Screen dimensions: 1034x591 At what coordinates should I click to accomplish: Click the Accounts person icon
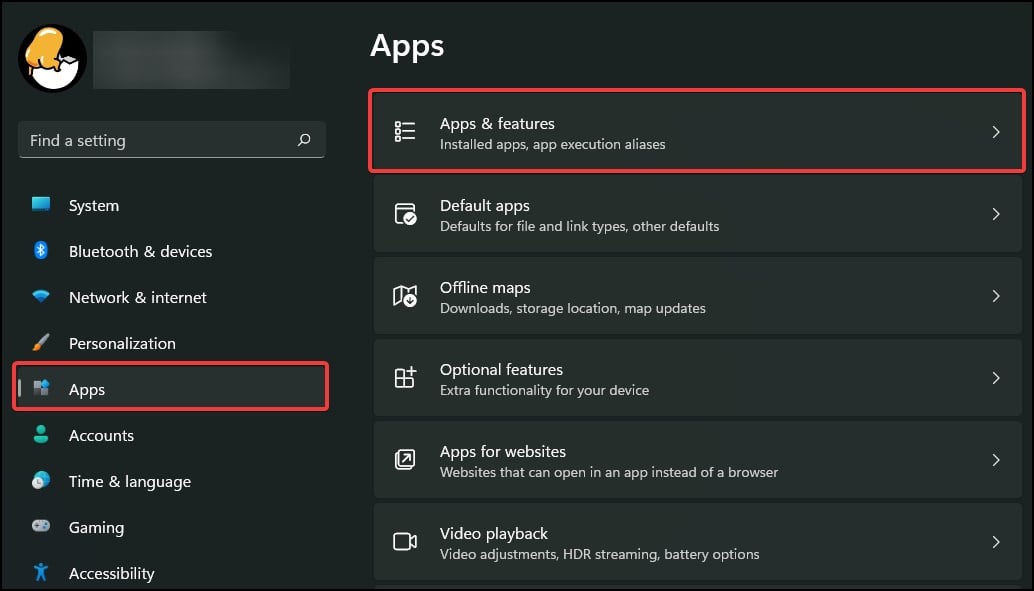[41, 434]
